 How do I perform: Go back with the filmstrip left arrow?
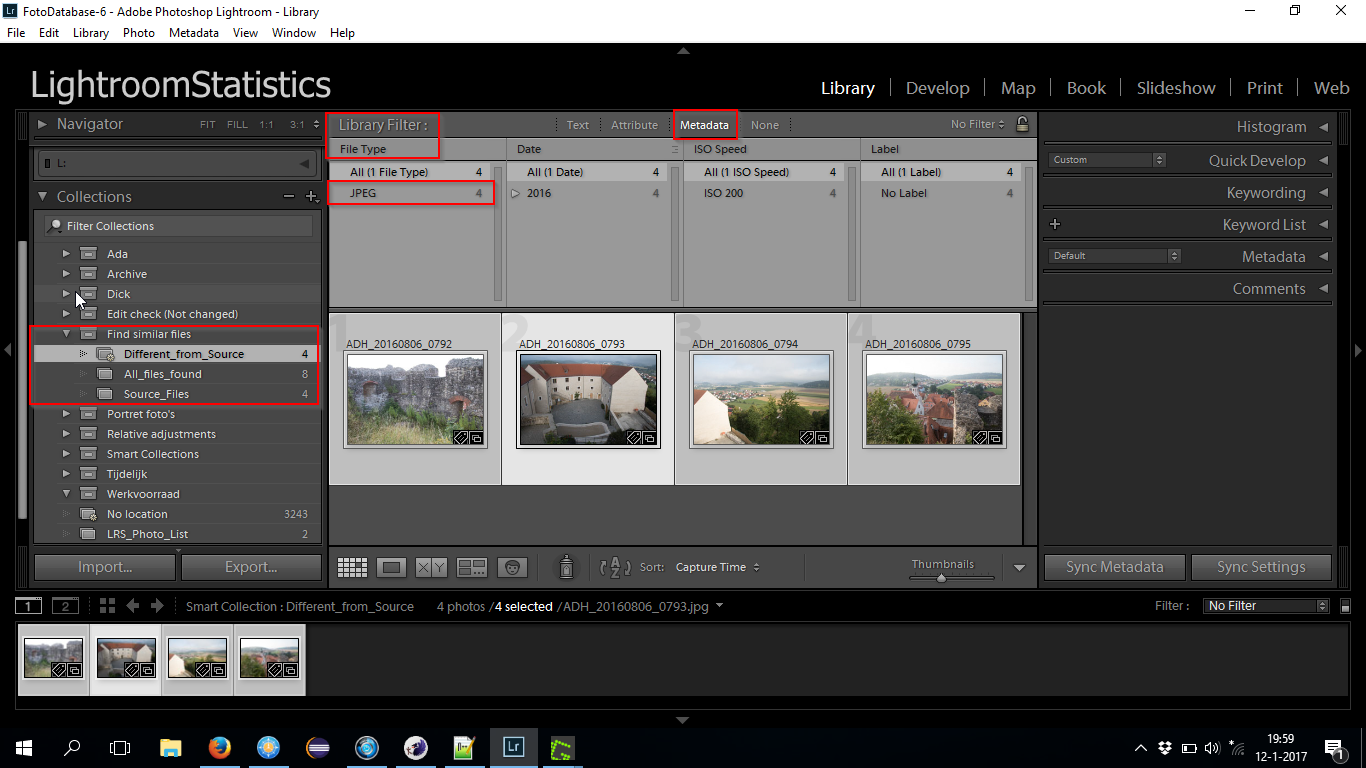click(x=133, y=606)
